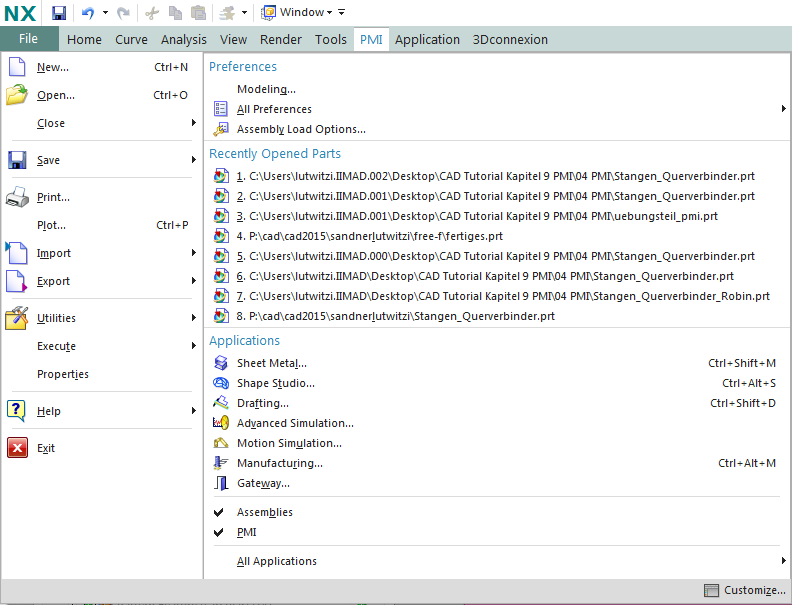Click the Shape Studio application icon

221,383
